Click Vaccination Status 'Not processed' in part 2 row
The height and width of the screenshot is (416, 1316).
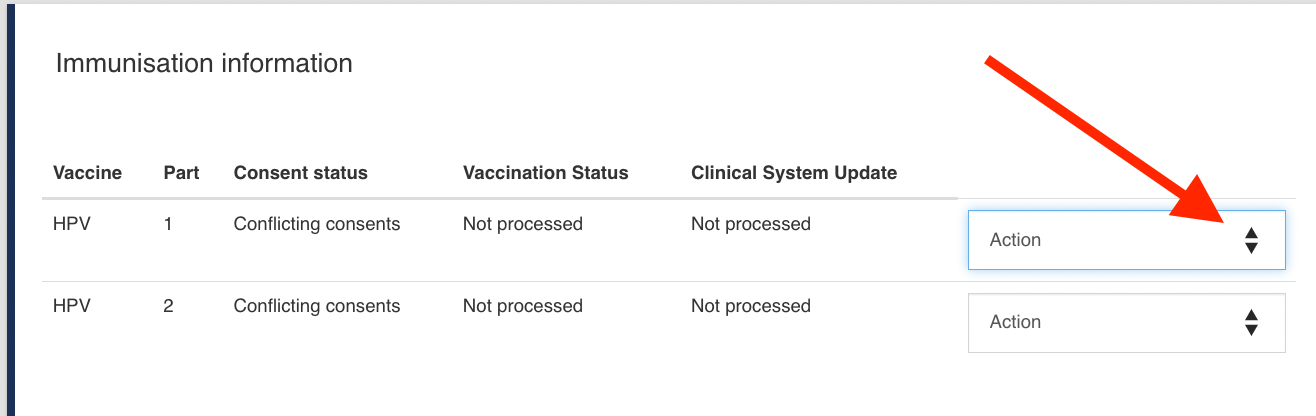523,306
